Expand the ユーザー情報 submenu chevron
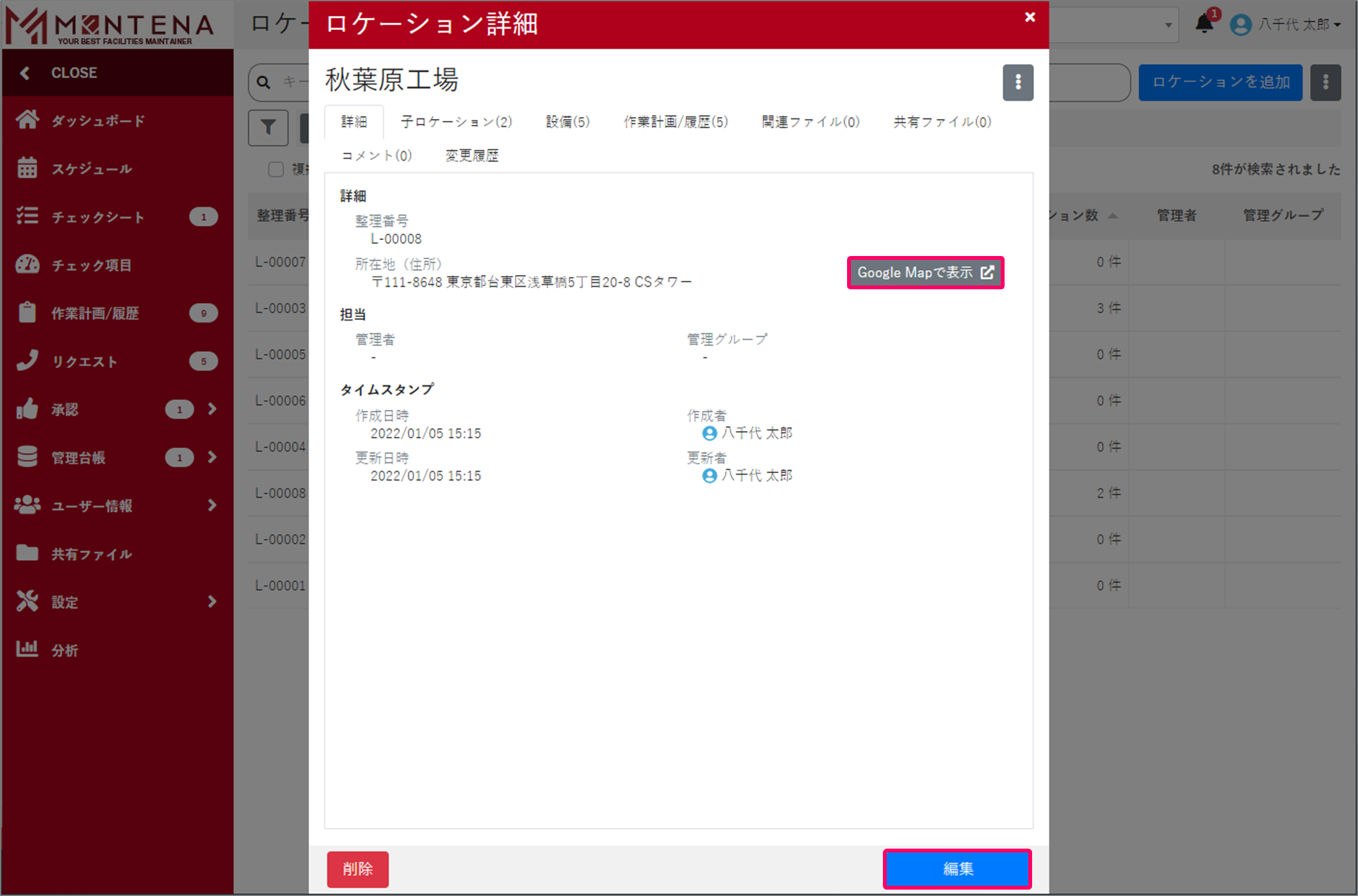This screenshot has width=1358, height=896. [212, 506]
